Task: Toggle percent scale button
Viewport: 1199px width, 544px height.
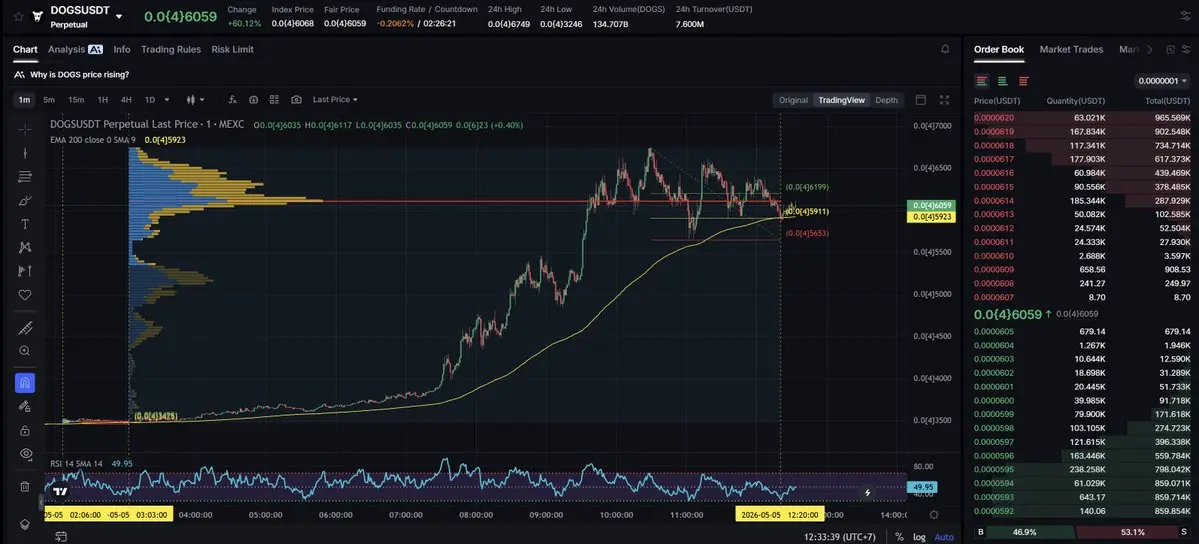Action: pyautogui.click(x=899, y=537)
